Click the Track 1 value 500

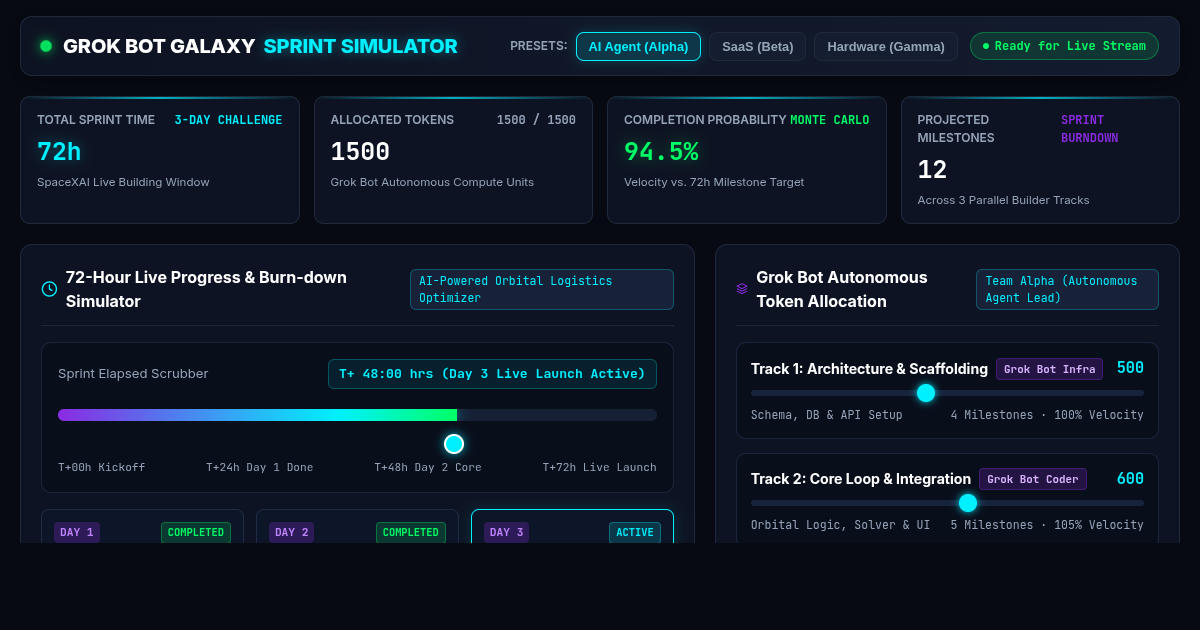tap(1130, 368)
